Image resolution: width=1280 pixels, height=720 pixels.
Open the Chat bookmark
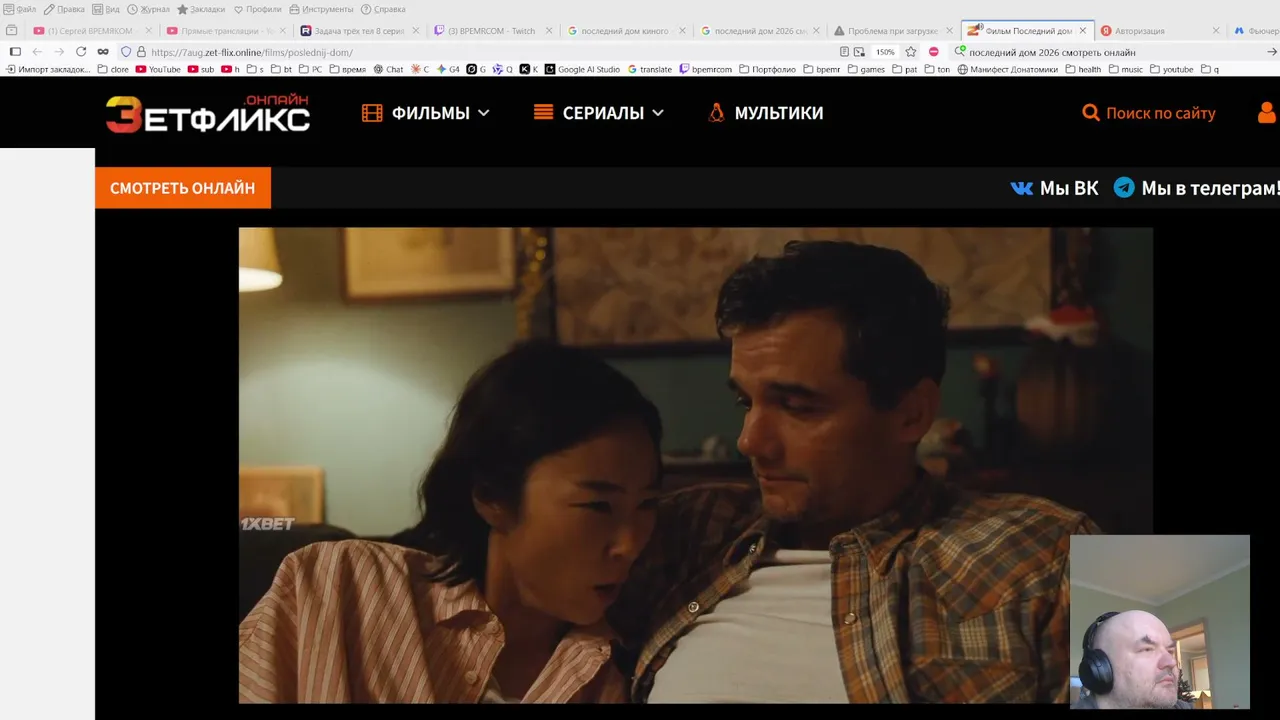[x=389, y=70]
